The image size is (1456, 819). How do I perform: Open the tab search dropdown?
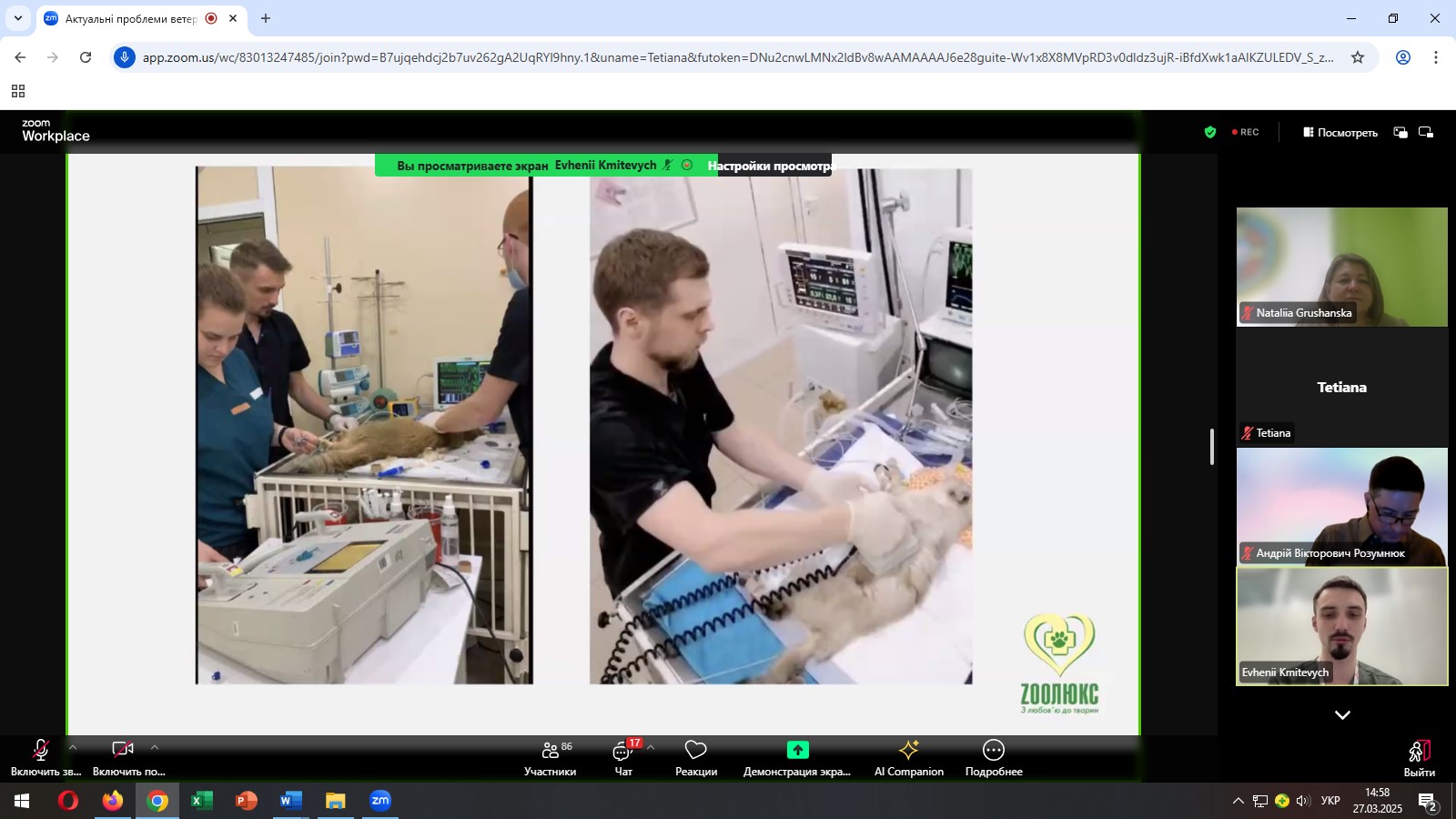pos(18,18)
